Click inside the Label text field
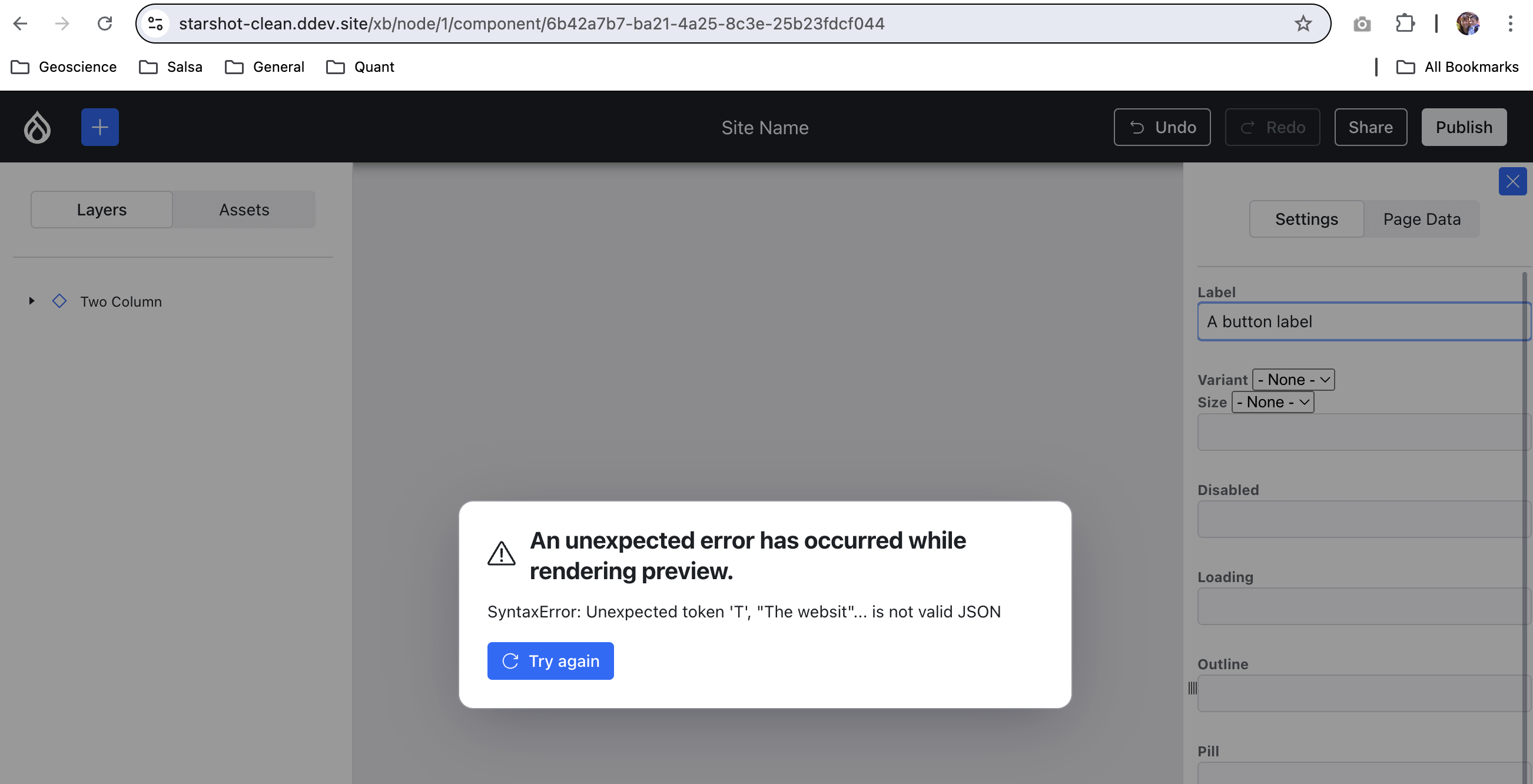This screenshot has height=784, width=1533. [1363, 321]
